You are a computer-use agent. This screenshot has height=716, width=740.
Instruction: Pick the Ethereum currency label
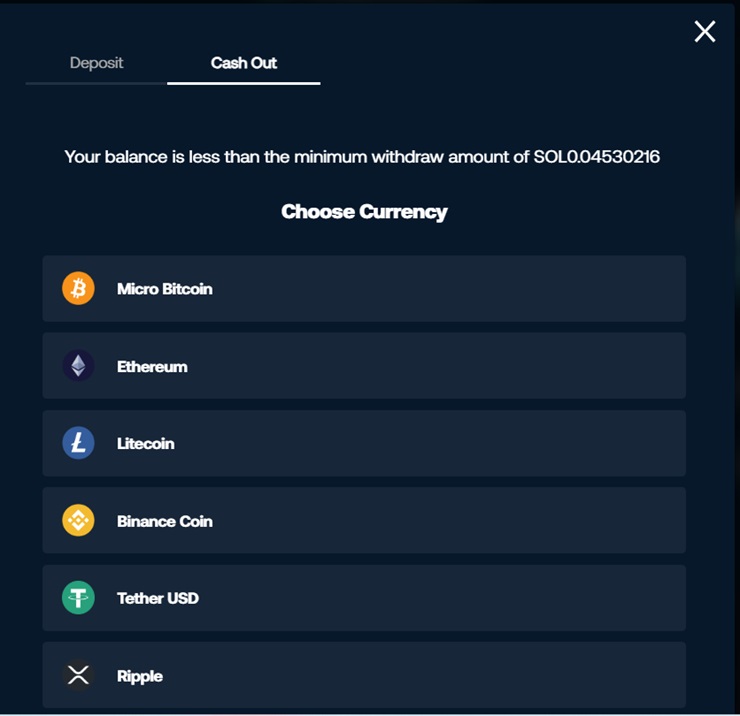[x=152, y=367]
